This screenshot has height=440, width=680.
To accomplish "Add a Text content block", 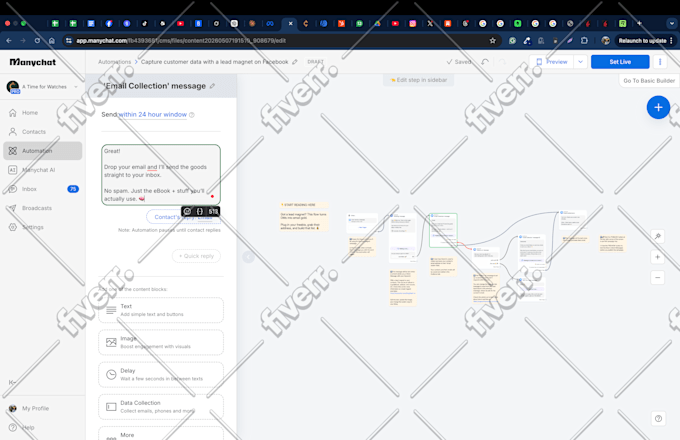I will [161, 310].
